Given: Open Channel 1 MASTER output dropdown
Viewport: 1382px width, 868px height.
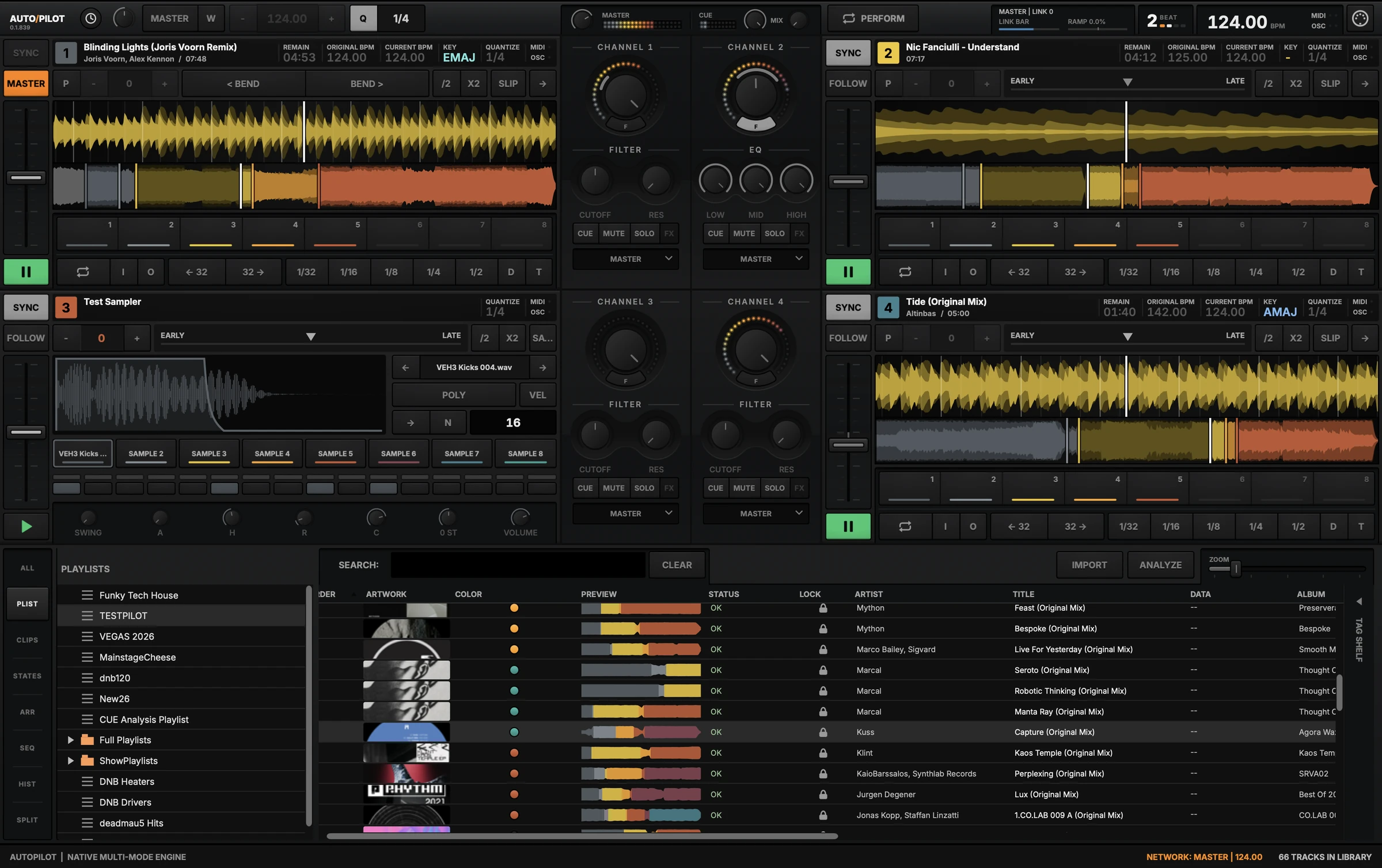Looking at the screenshot, I should pyautogui.click(x=625, y=259).
